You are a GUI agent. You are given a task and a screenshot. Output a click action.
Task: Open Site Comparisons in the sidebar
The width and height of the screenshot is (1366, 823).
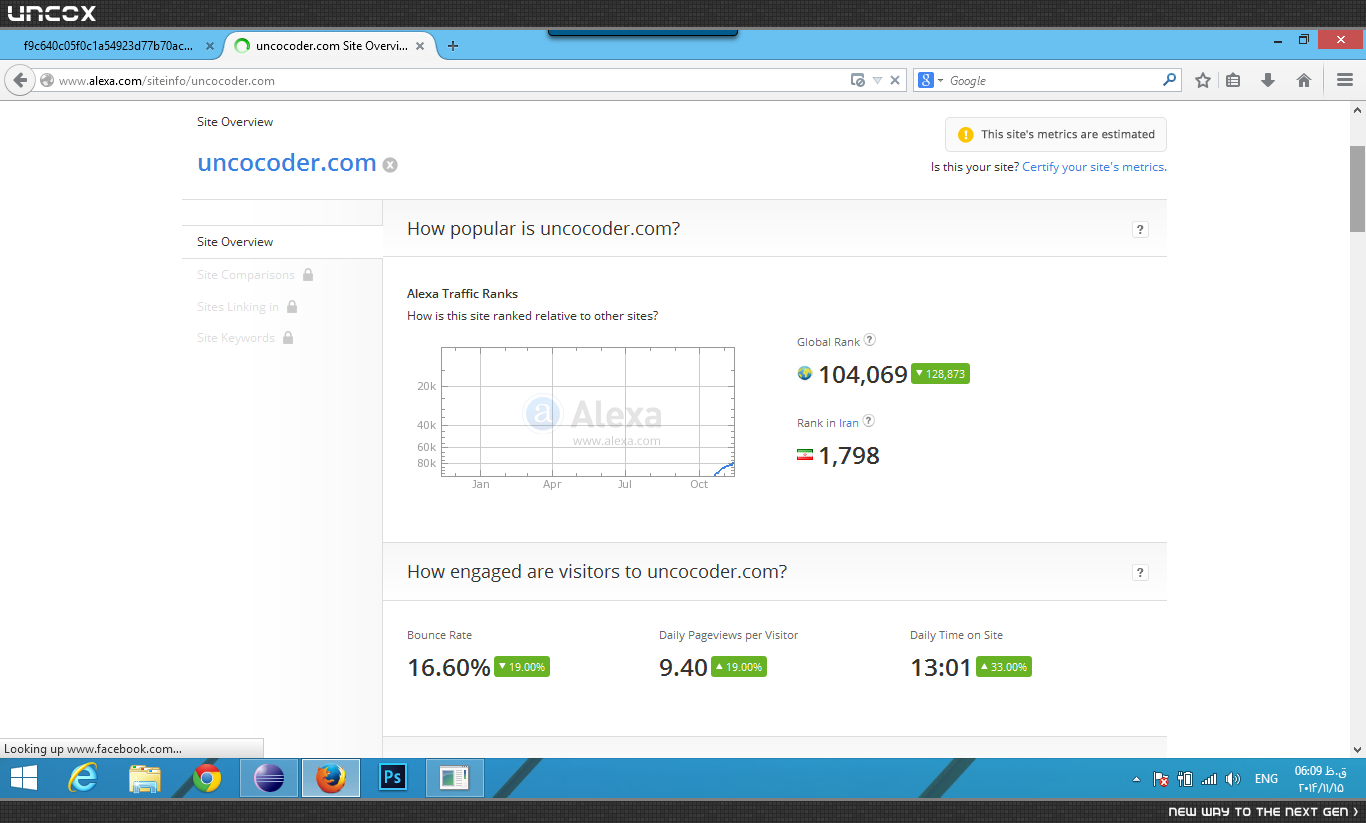coord(246,275)
